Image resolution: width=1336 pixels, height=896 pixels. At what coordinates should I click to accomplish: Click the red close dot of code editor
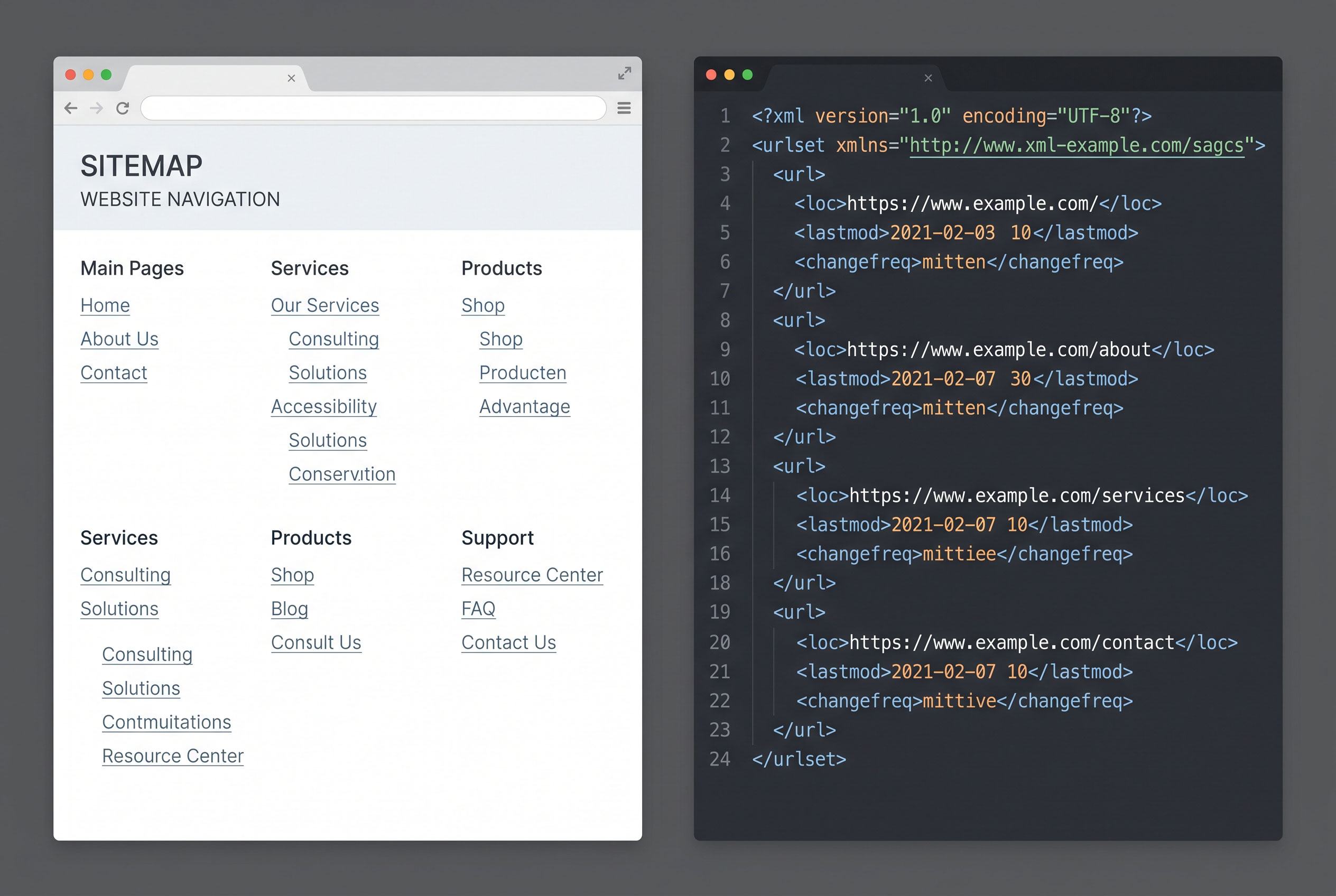[x=711, y=75]
